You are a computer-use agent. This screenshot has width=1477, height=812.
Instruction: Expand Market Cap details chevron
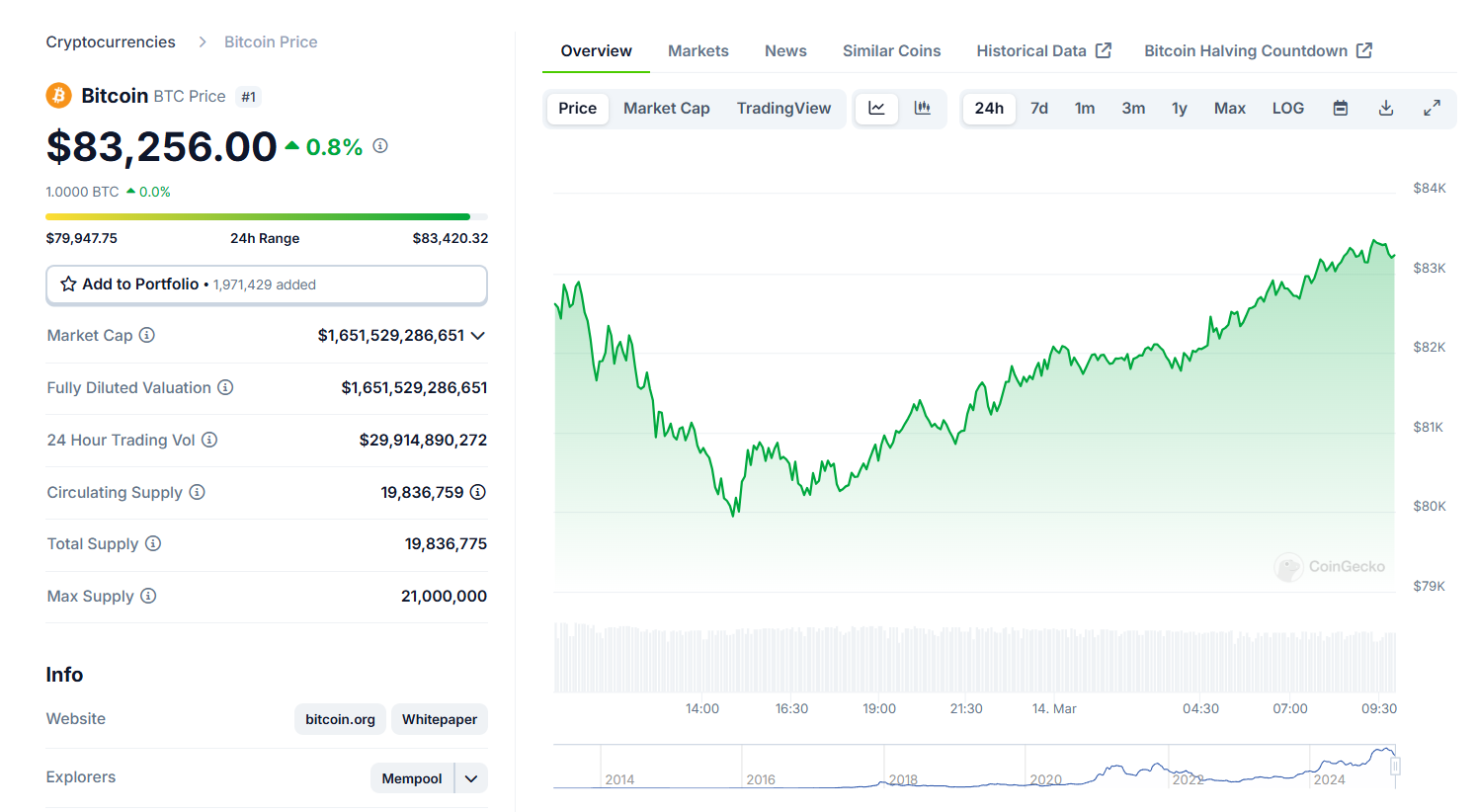tap(478, 336)
